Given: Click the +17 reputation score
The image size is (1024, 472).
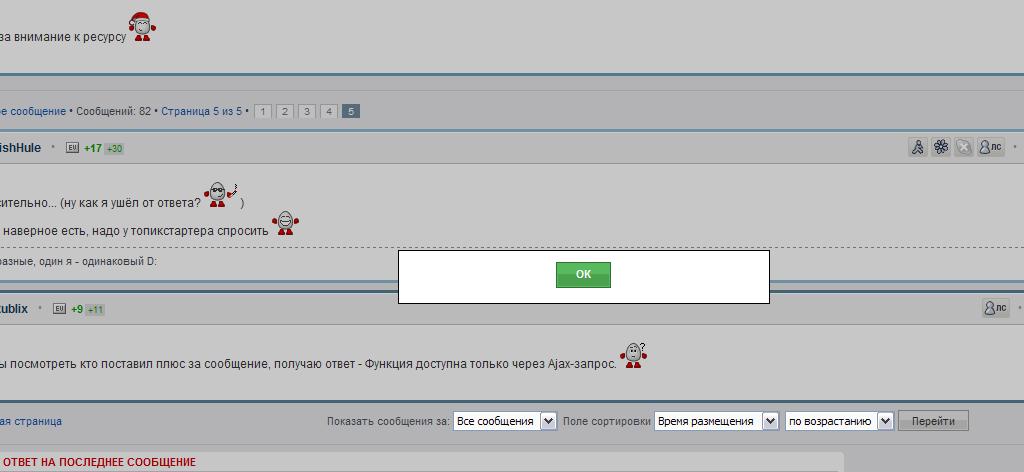Looking at the screenshot, I should 93,148.
